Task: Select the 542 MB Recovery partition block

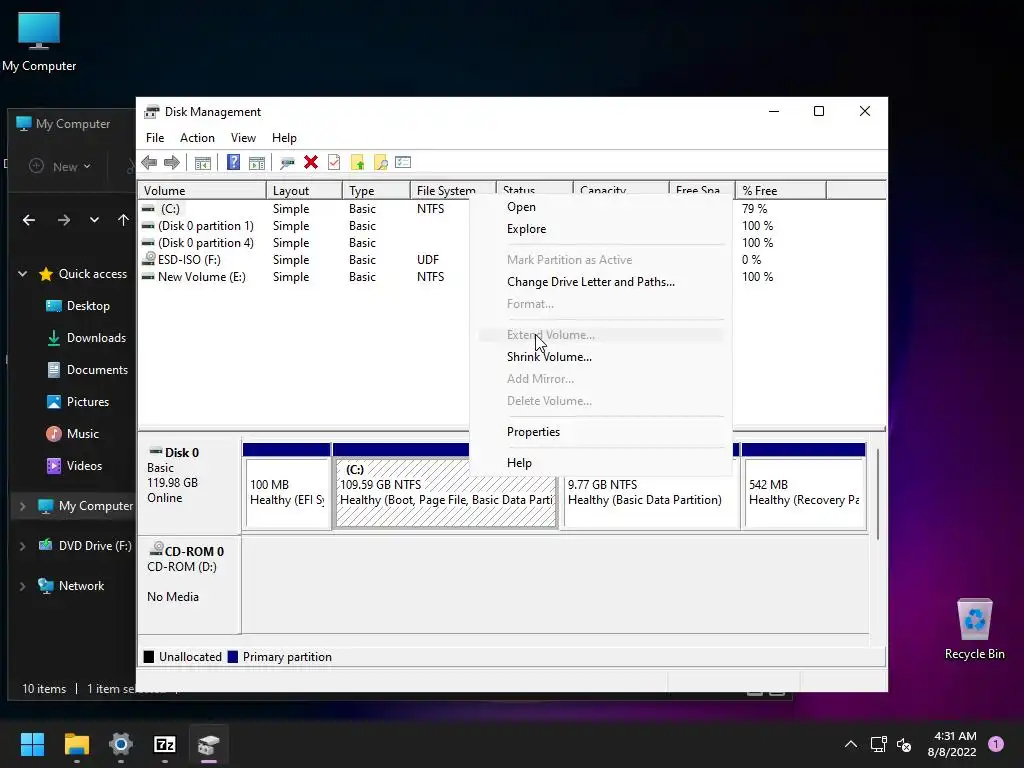Action: coord(805,493)
